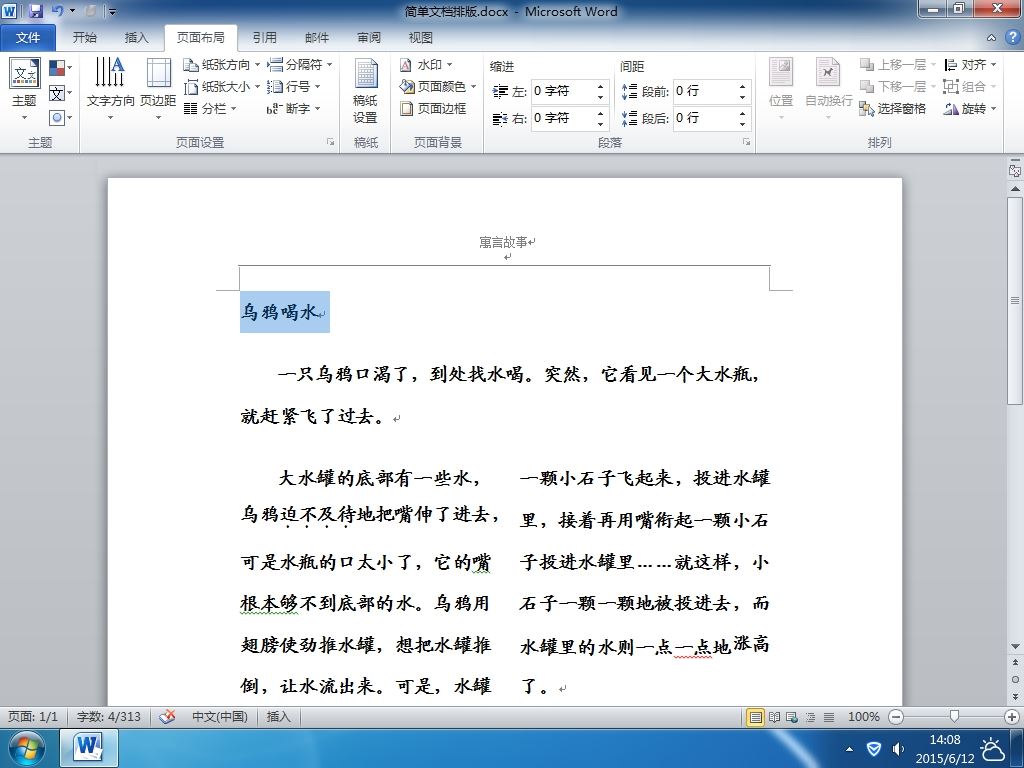Open theme effects dropdown

click(60, 118)
